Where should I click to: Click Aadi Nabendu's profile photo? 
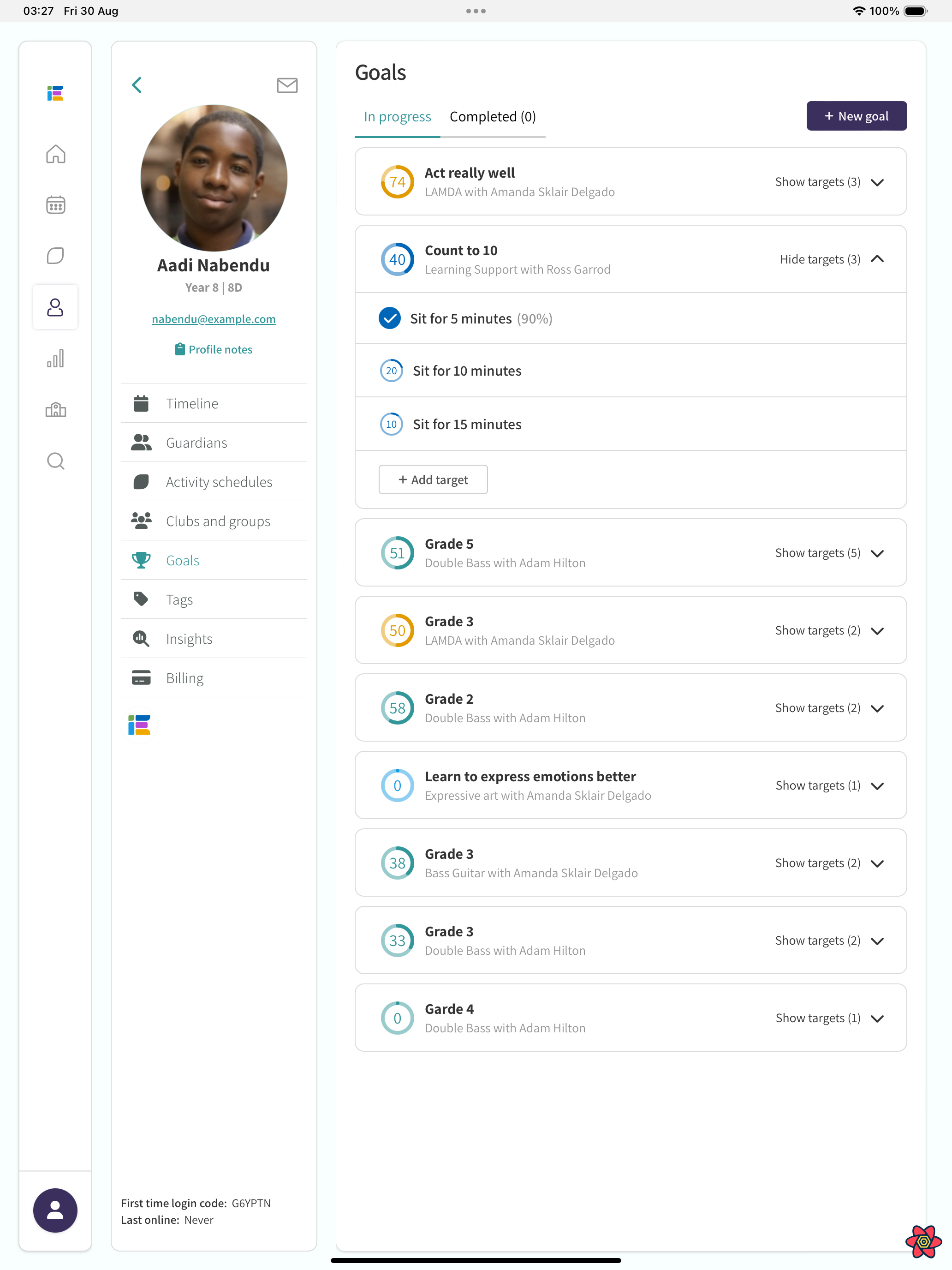pyautogui.click(x=214, y=178)
